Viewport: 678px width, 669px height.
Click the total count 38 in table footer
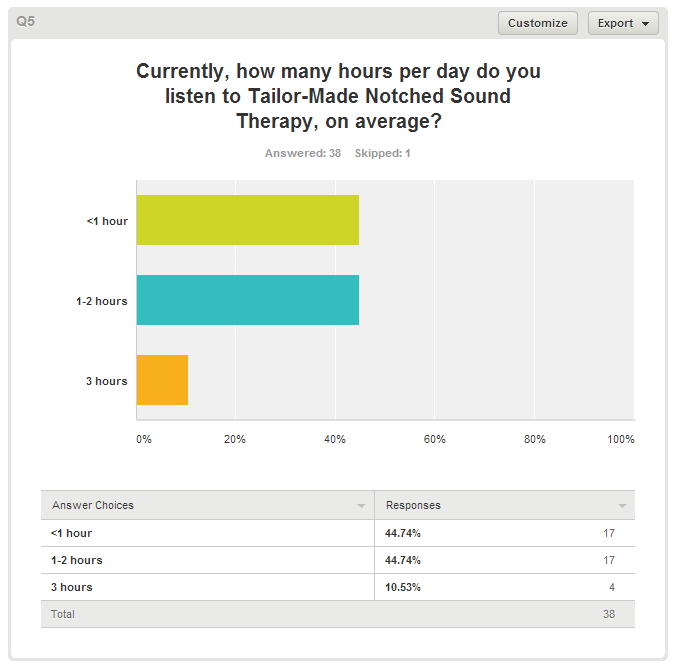(x=608, y=614)
